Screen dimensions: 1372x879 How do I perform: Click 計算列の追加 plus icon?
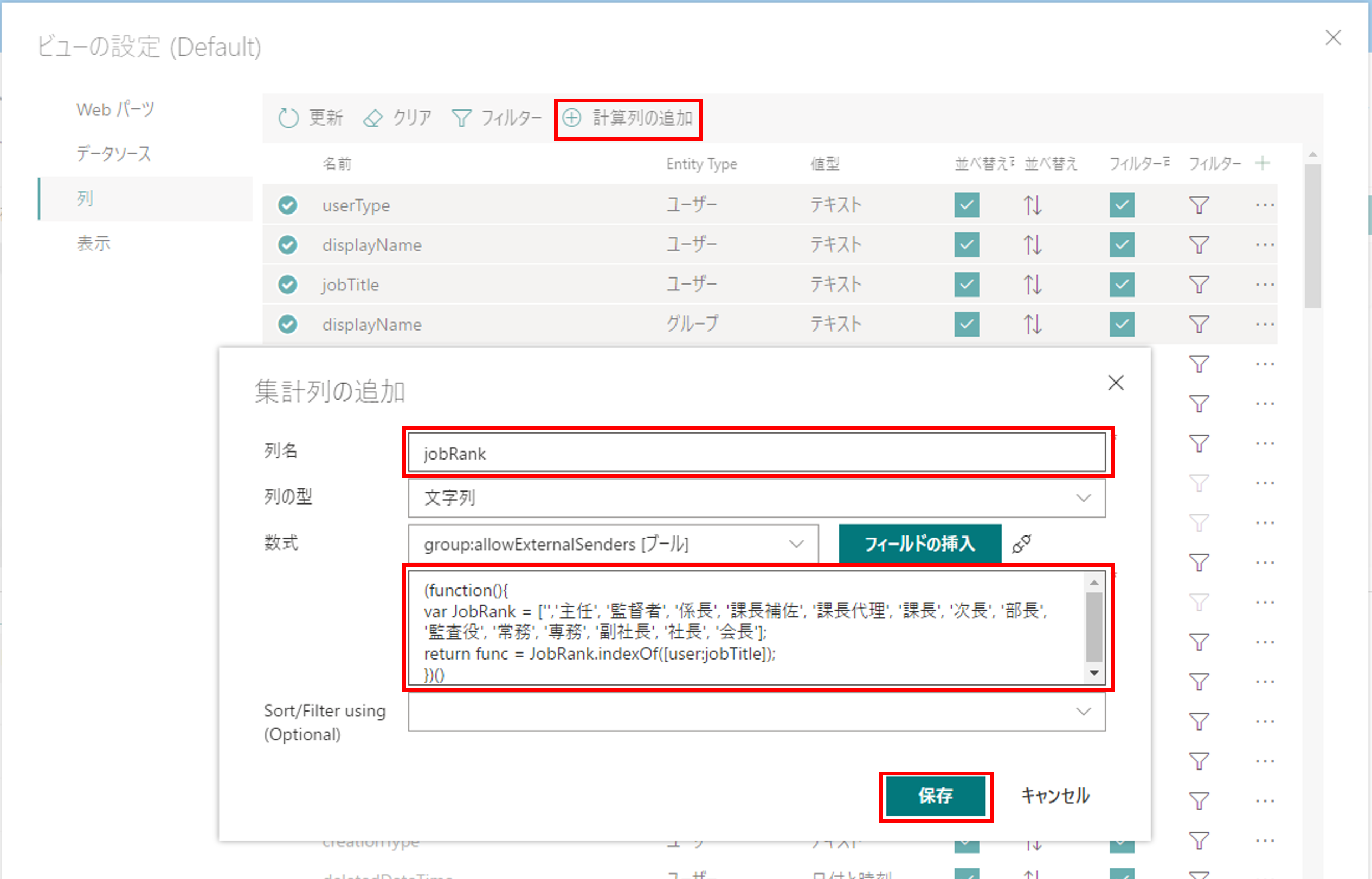(x=571, y=118)
